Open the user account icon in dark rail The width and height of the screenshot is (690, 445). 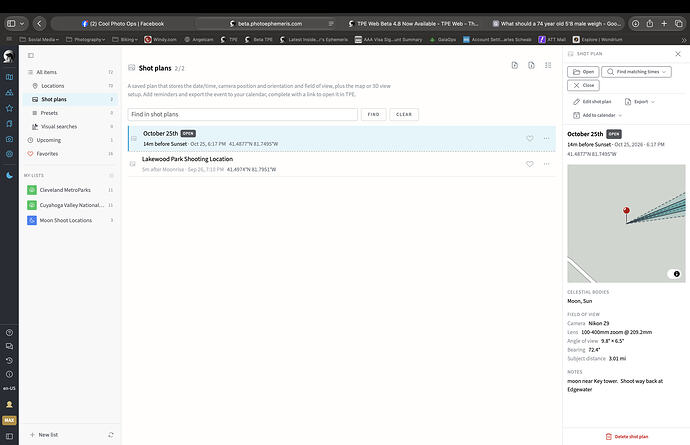click(9, 404)
